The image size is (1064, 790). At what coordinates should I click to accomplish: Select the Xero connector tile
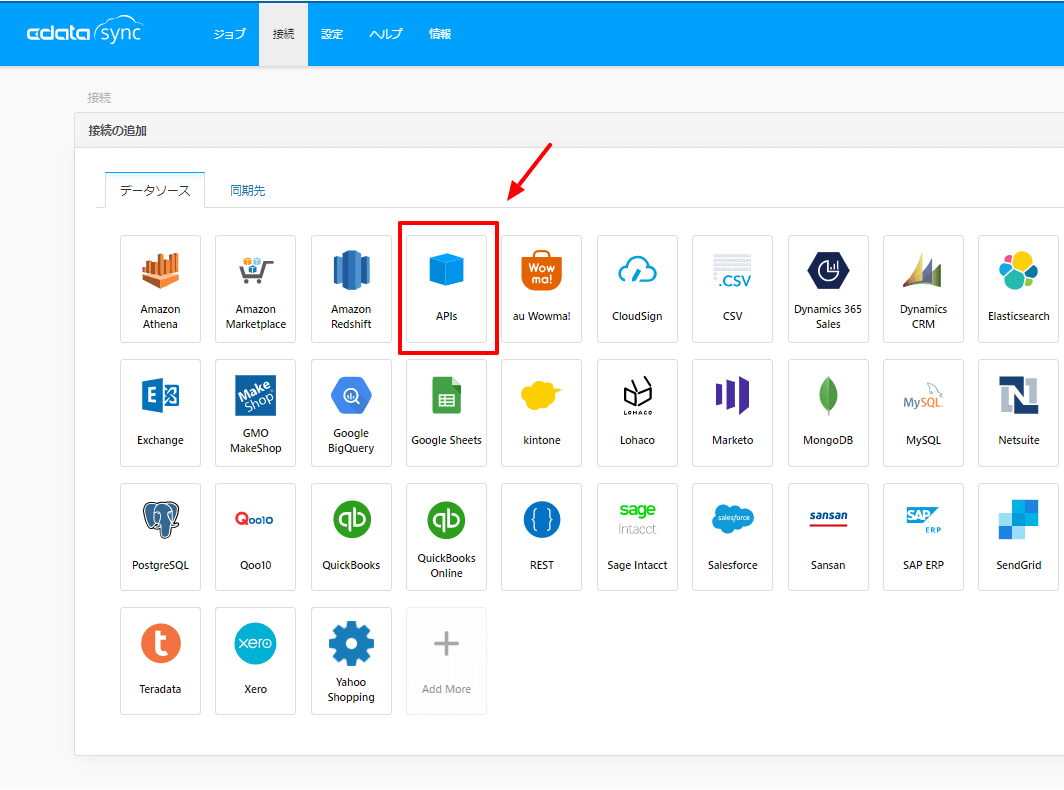(x=256, y=661)
